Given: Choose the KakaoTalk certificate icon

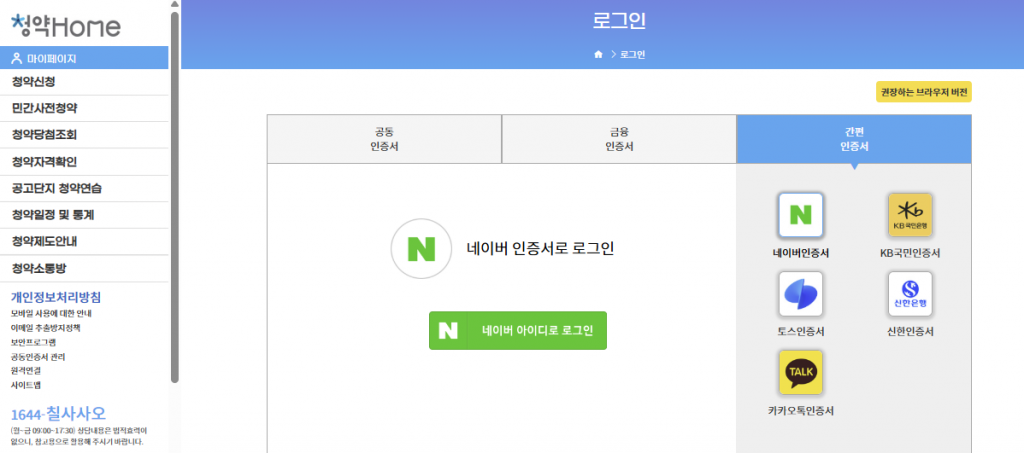Looking at the screenshot, I should pyautogui.click(x=800, y=373).
